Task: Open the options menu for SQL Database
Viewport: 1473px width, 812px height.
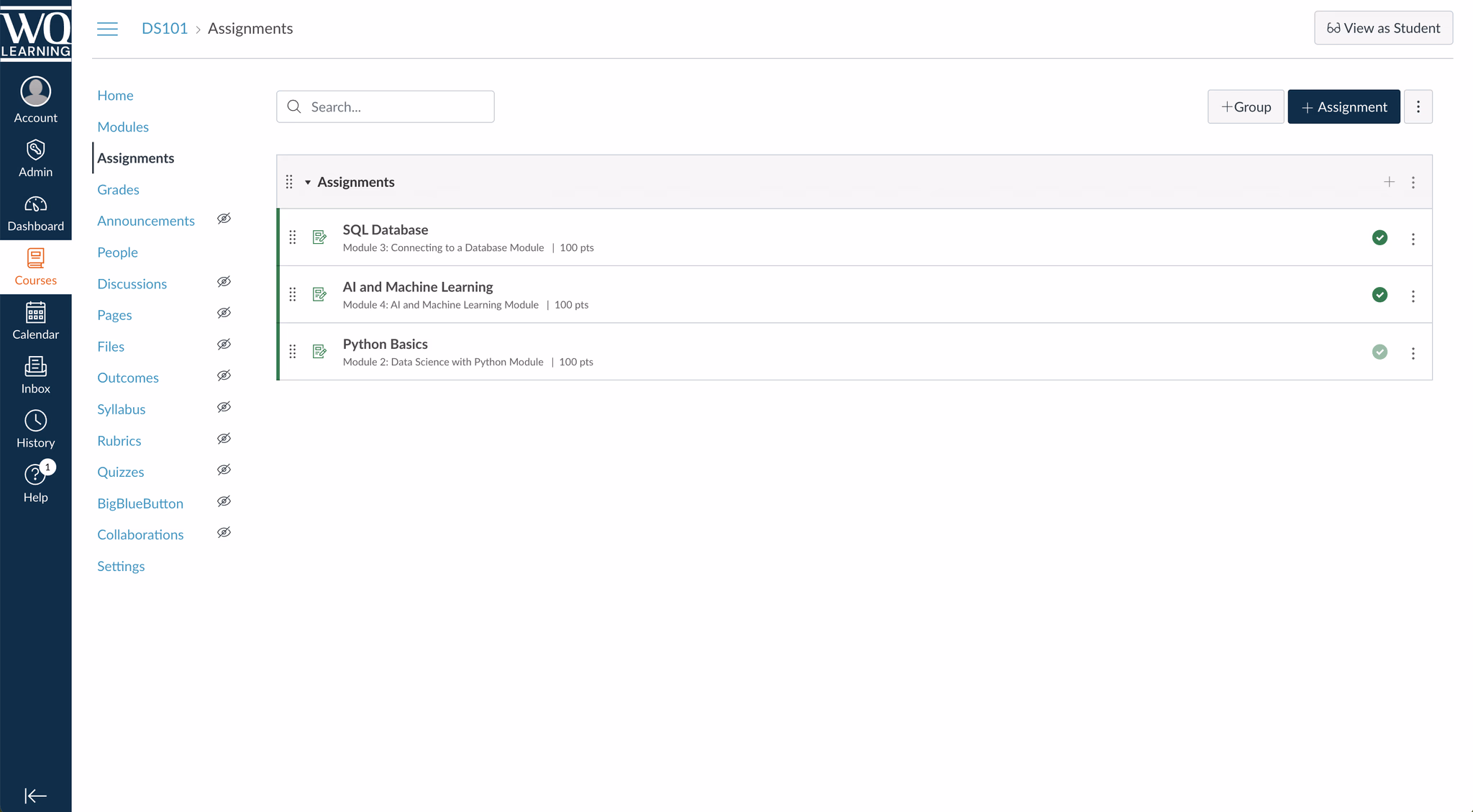Action: [1413, 239]
